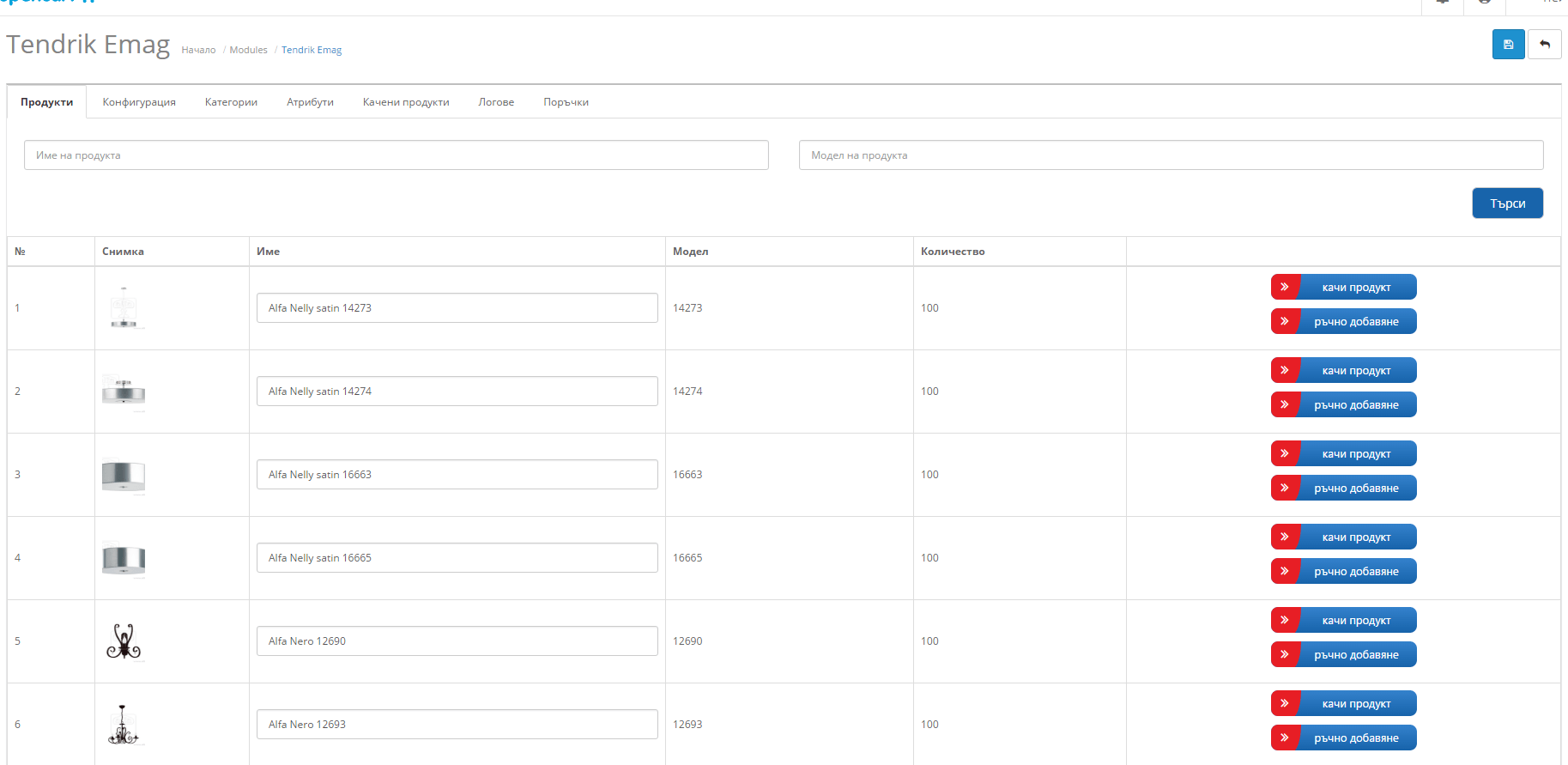Image resolution: width=1568 pixels, height=765 pixels.
Task: Focus the 'Име на продукта' search field
Action: (x=397, y=155)
